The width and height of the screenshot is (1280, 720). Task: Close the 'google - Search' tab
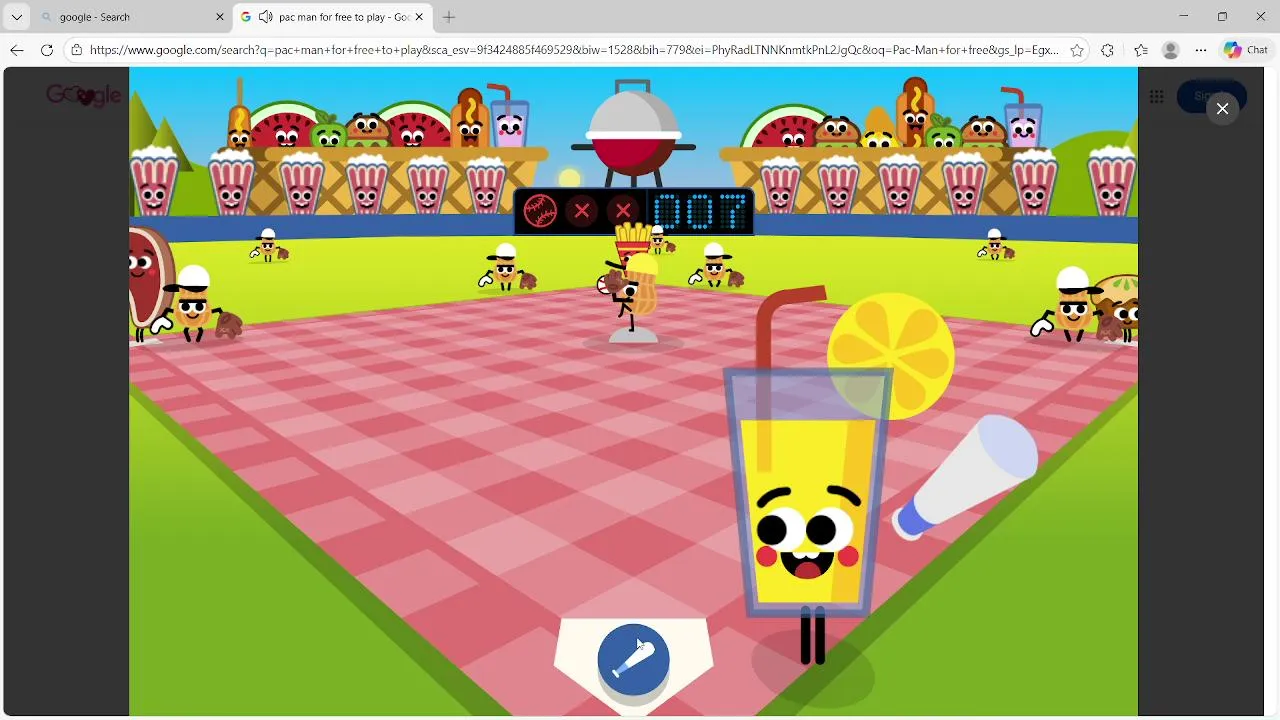tap(220, 17)
